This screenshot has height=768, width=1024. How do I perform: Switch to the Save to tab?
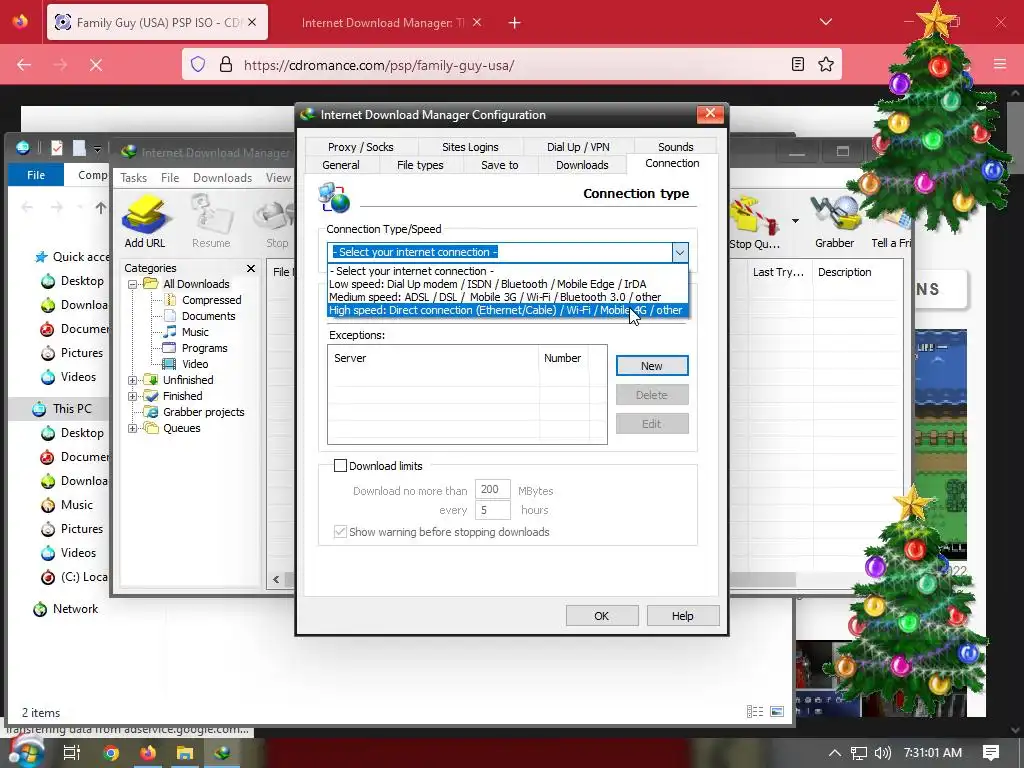(x=500, y=165)
